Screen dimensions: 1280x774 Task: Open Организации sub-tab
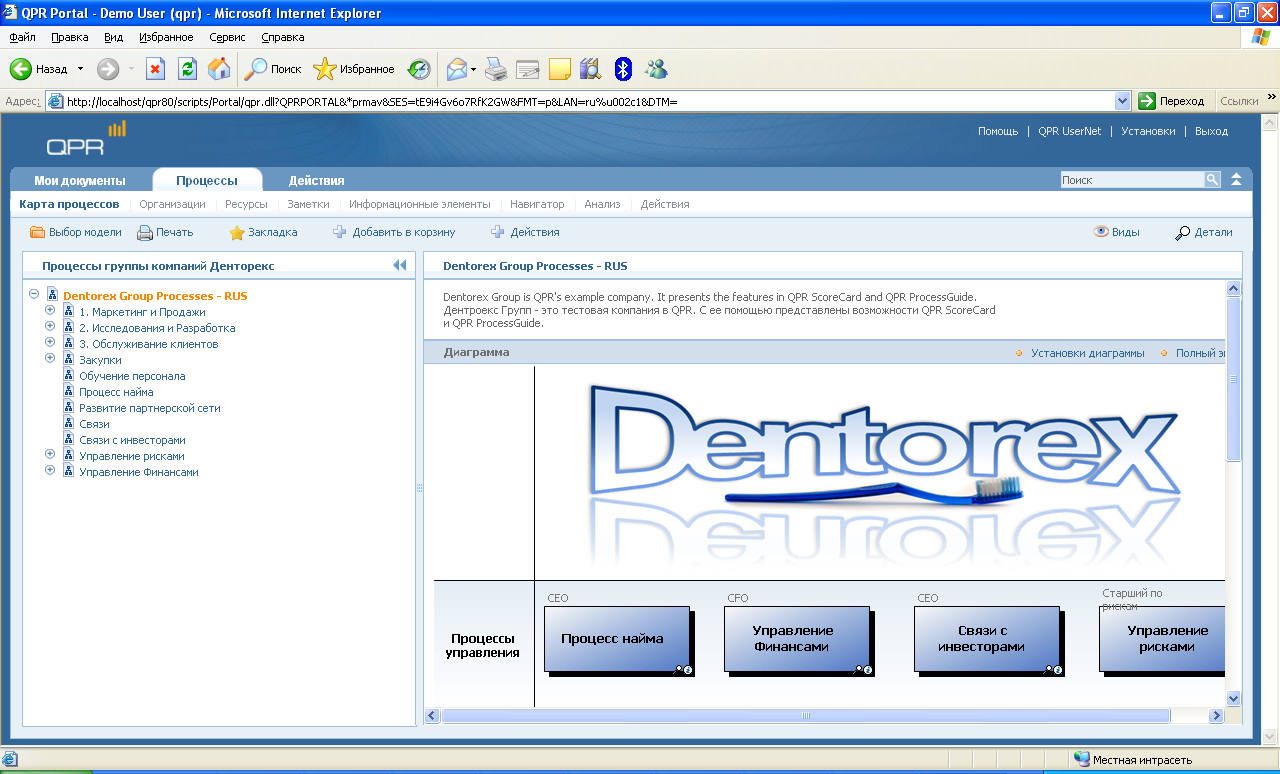172,204
